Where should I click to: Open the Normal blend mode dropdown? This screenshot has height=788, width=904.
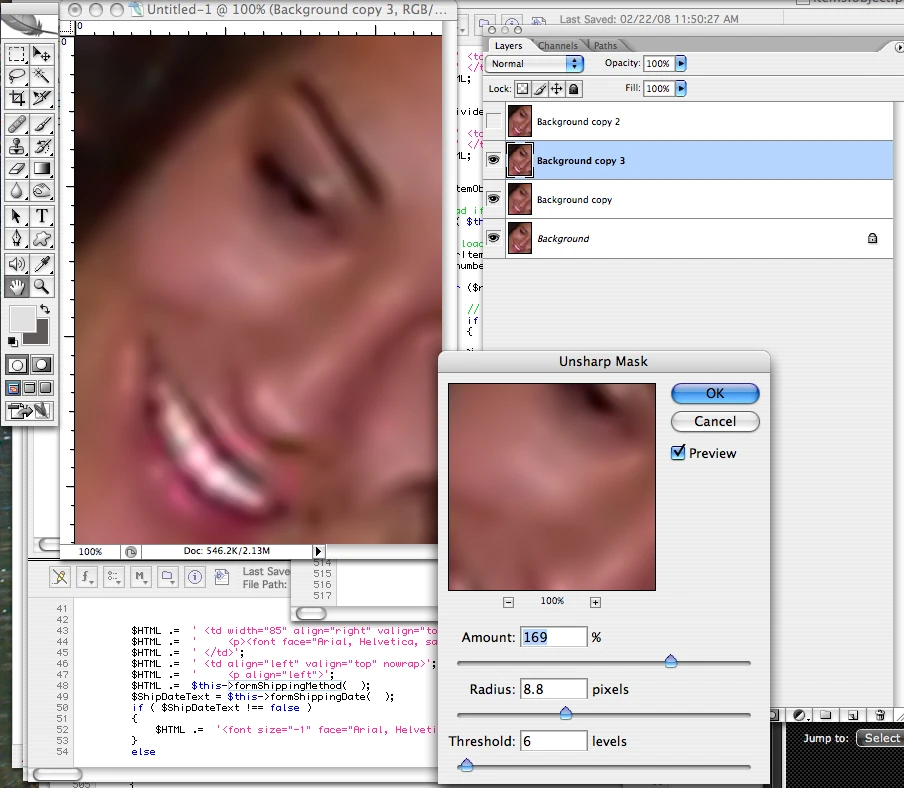(x=534, y=63)
